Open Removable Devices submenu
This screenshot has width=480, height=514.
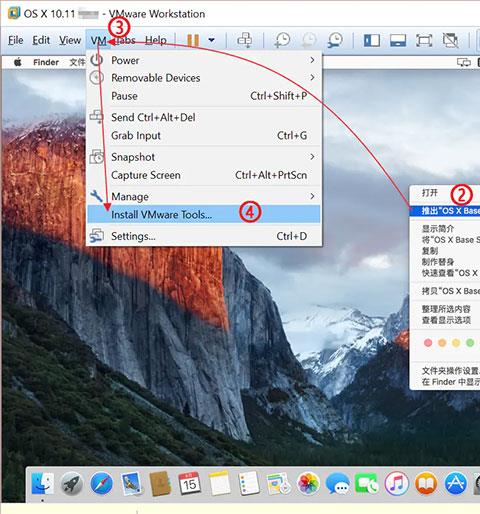[204, 78]
